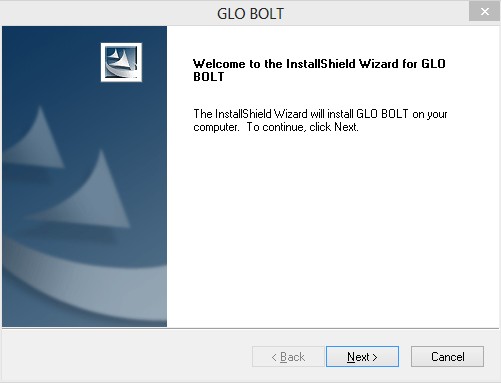Click the left chevron on the Back button
501x383 pixels.
click(x=274, y=357)
